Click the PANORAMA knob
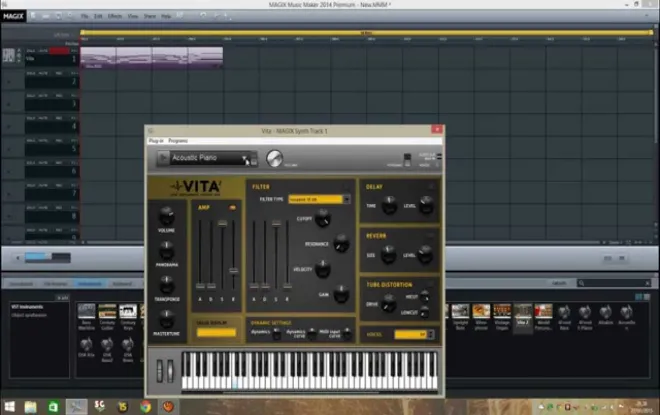 (x=166, y=250)
